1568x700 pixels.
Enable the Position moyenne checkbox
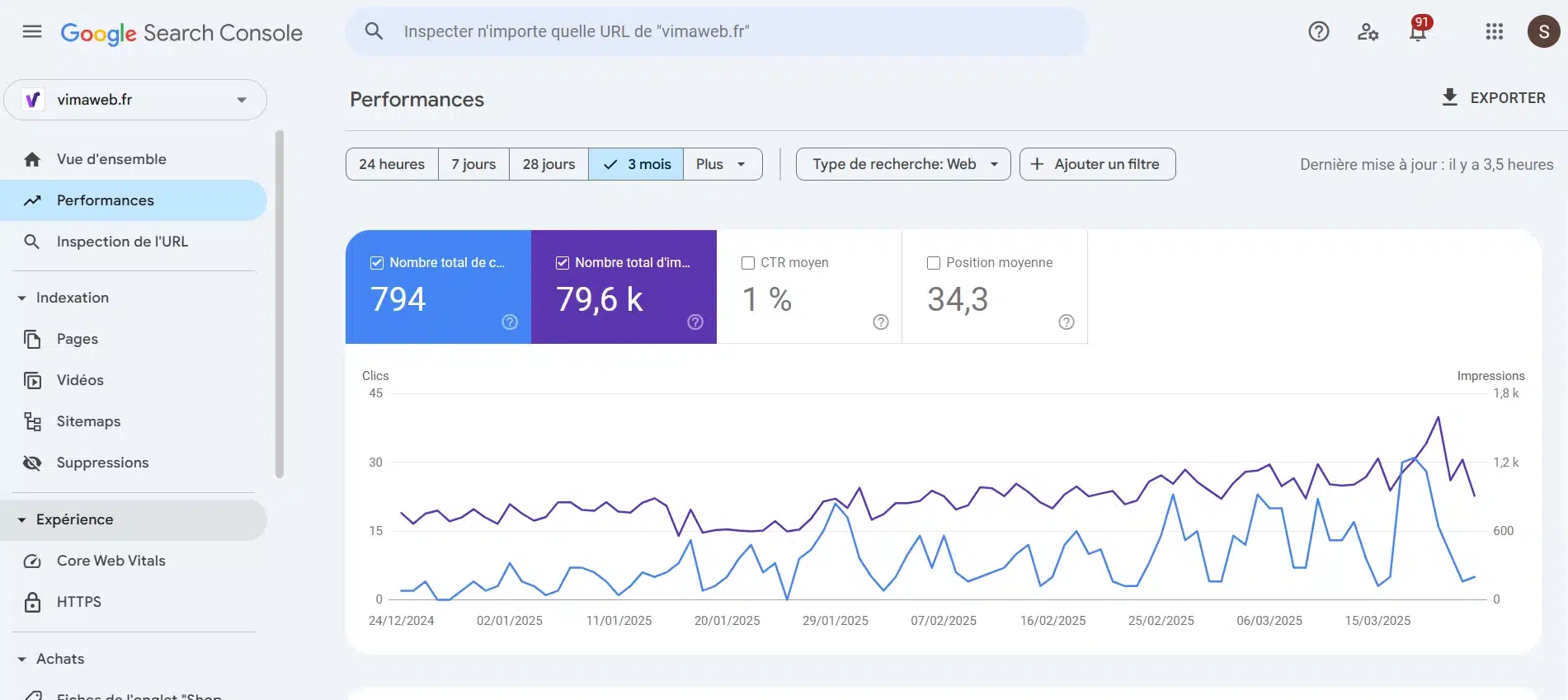click(934, 263)
